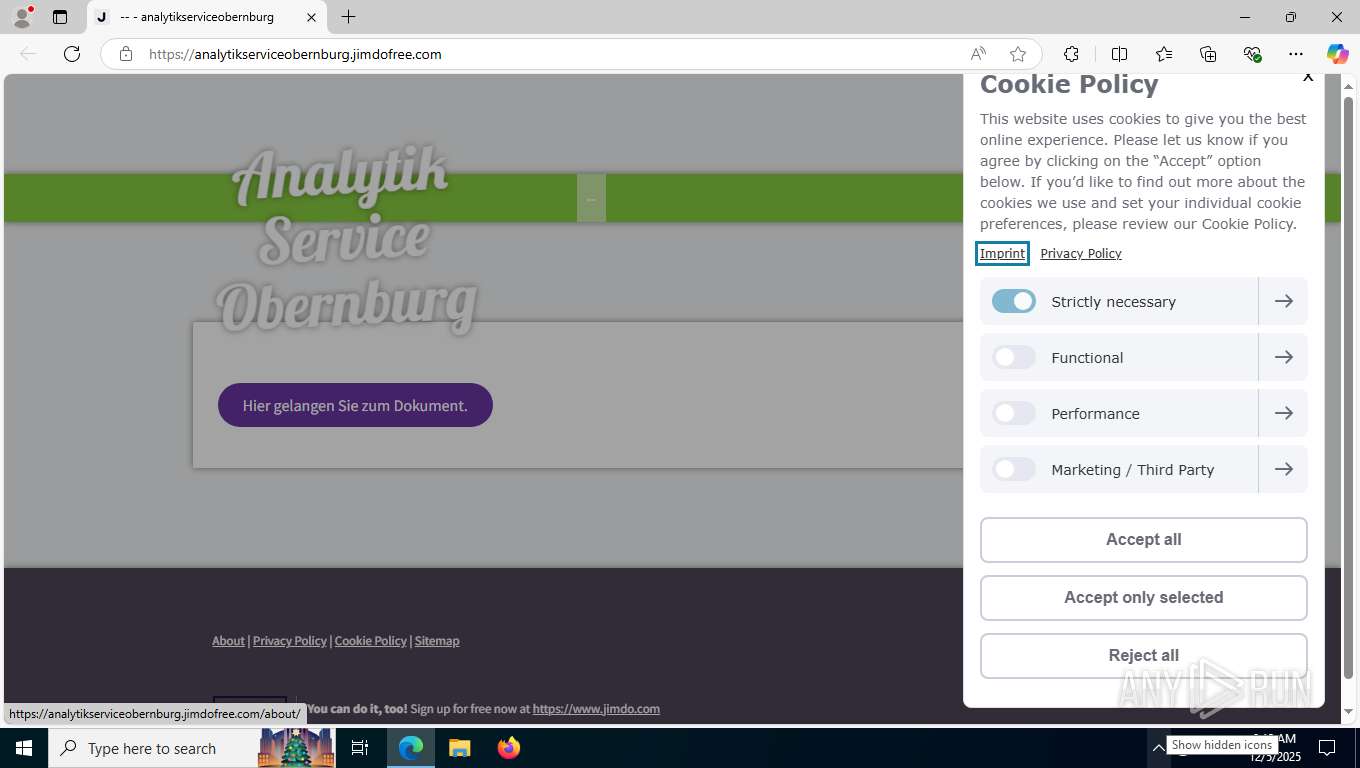This screenshot has height=768, width=1360.
Task: Open Privacy Policy link in cookie dialog
Action: coord(1081,253)
